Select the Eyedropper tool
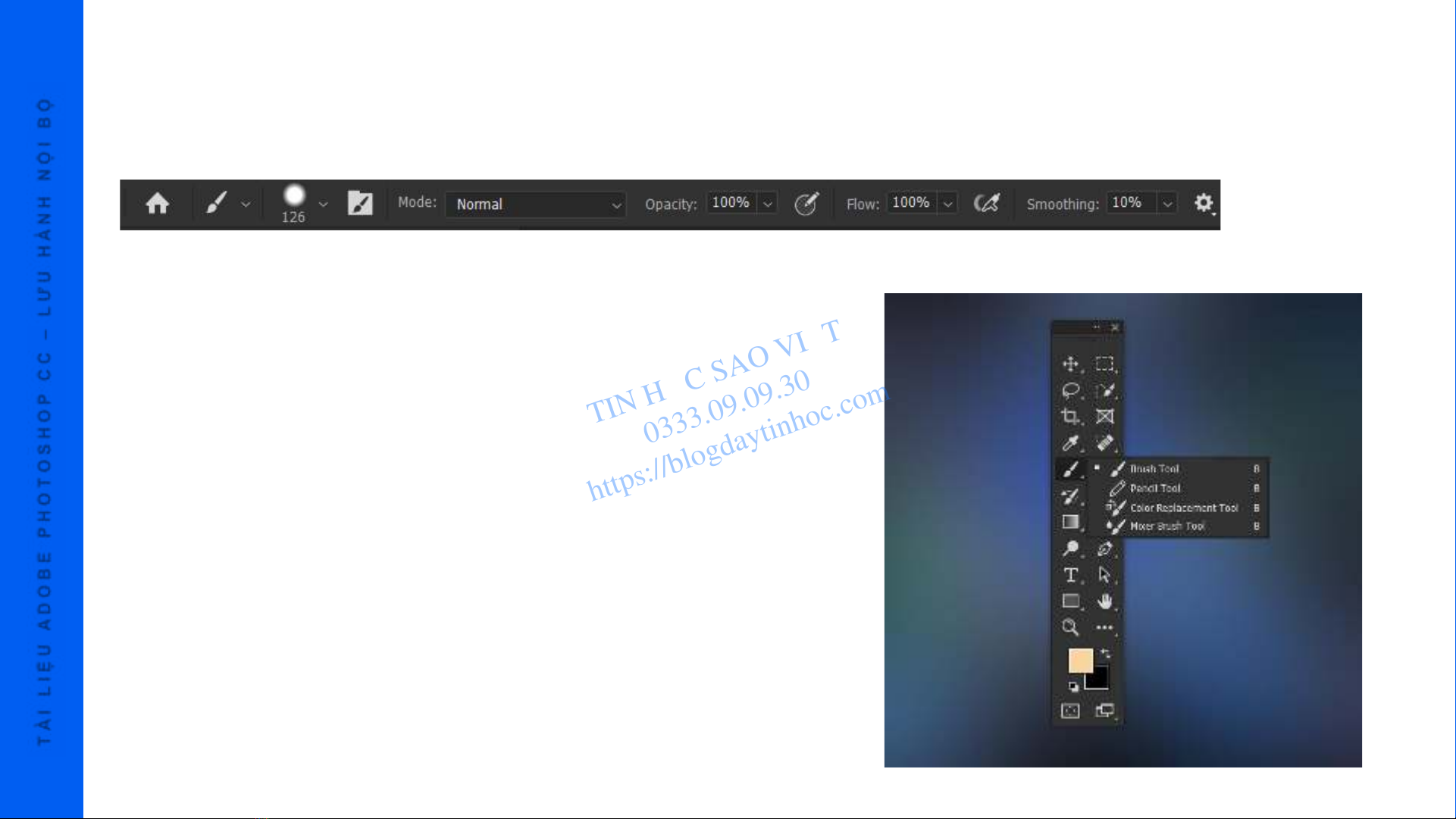The image size is (1456, 819). point(1070,443)
